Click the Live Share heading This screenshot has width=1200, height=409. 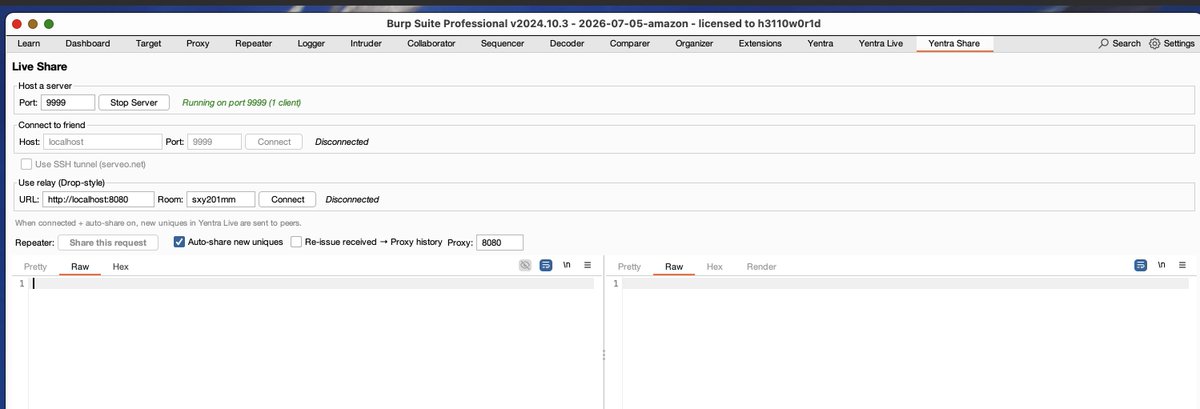click(x=39, y=66)
